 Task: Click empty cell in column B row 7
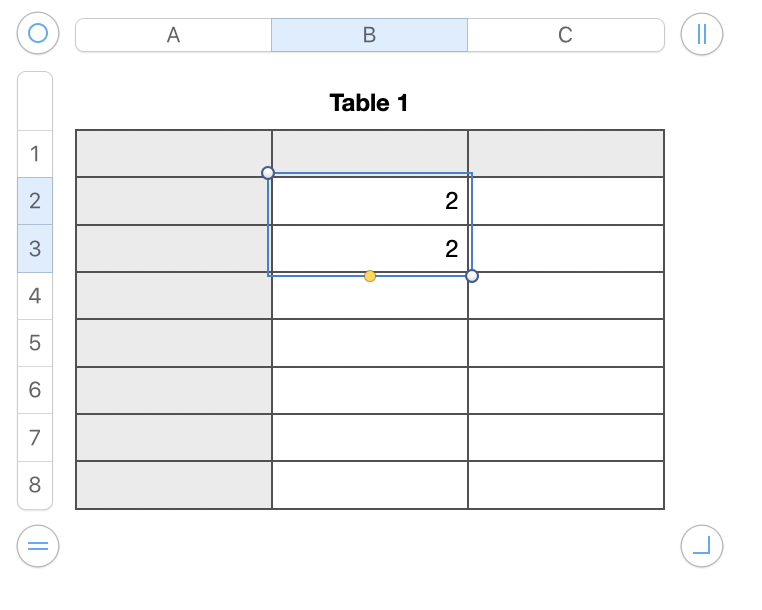point(369,437)
